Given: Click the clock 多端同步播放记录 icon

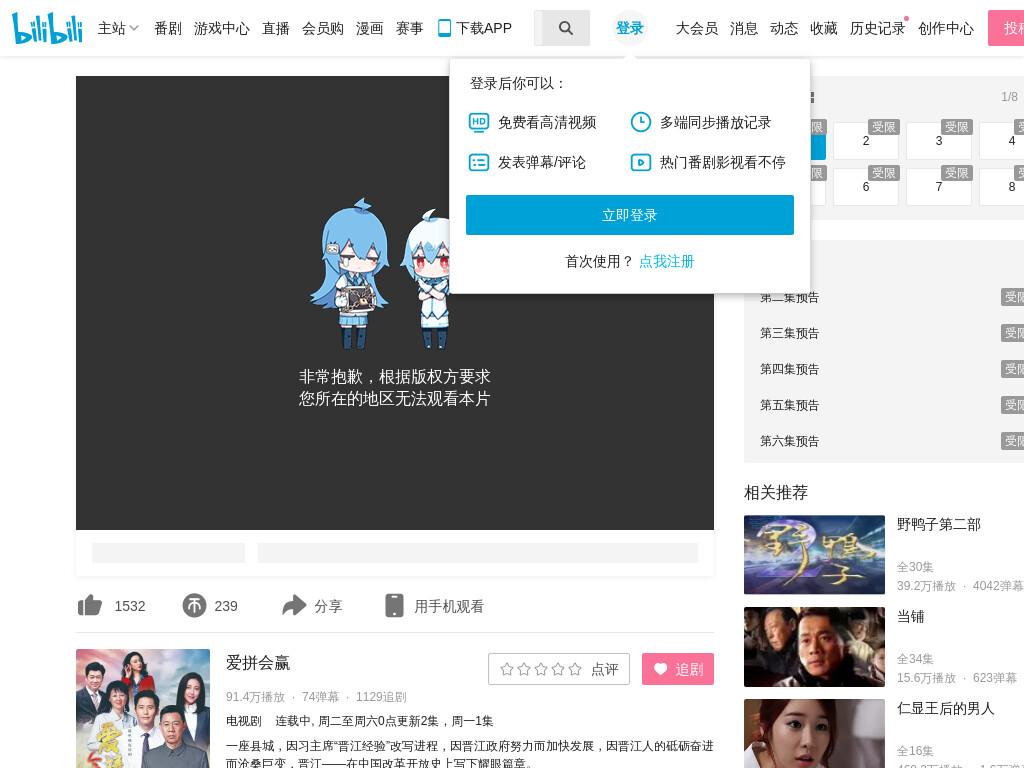Looking at the screenshot, I should [x=641, y=122].
